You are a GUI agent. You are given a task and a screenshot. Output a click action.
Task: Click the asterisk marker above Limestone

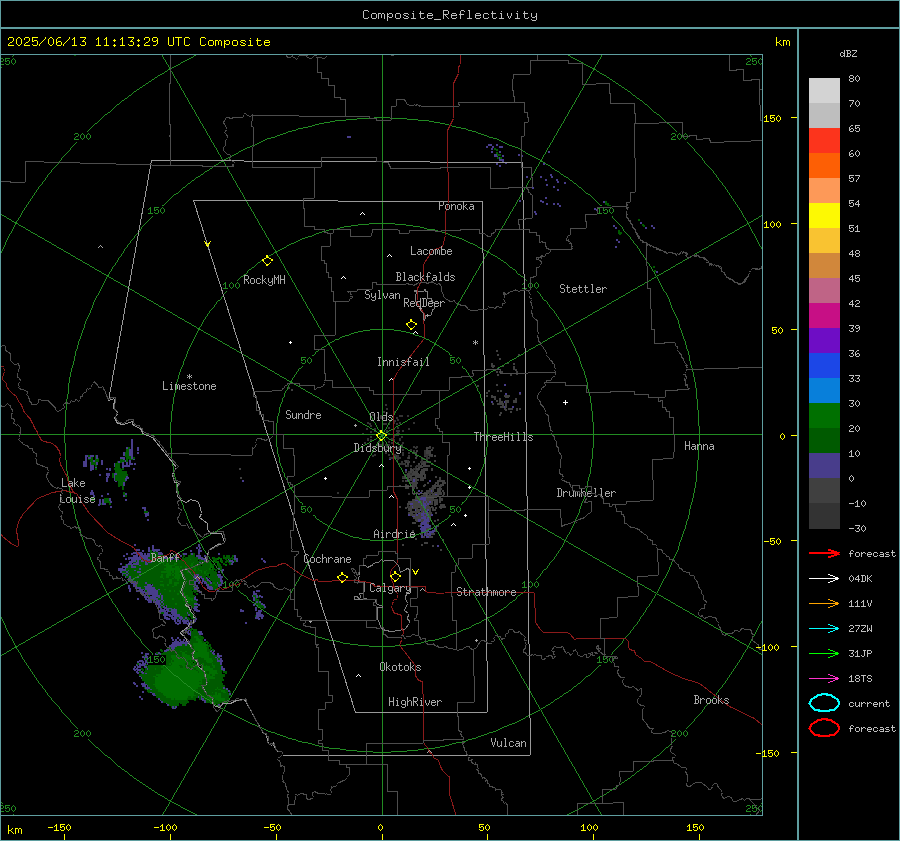click(x=189, y=377)
